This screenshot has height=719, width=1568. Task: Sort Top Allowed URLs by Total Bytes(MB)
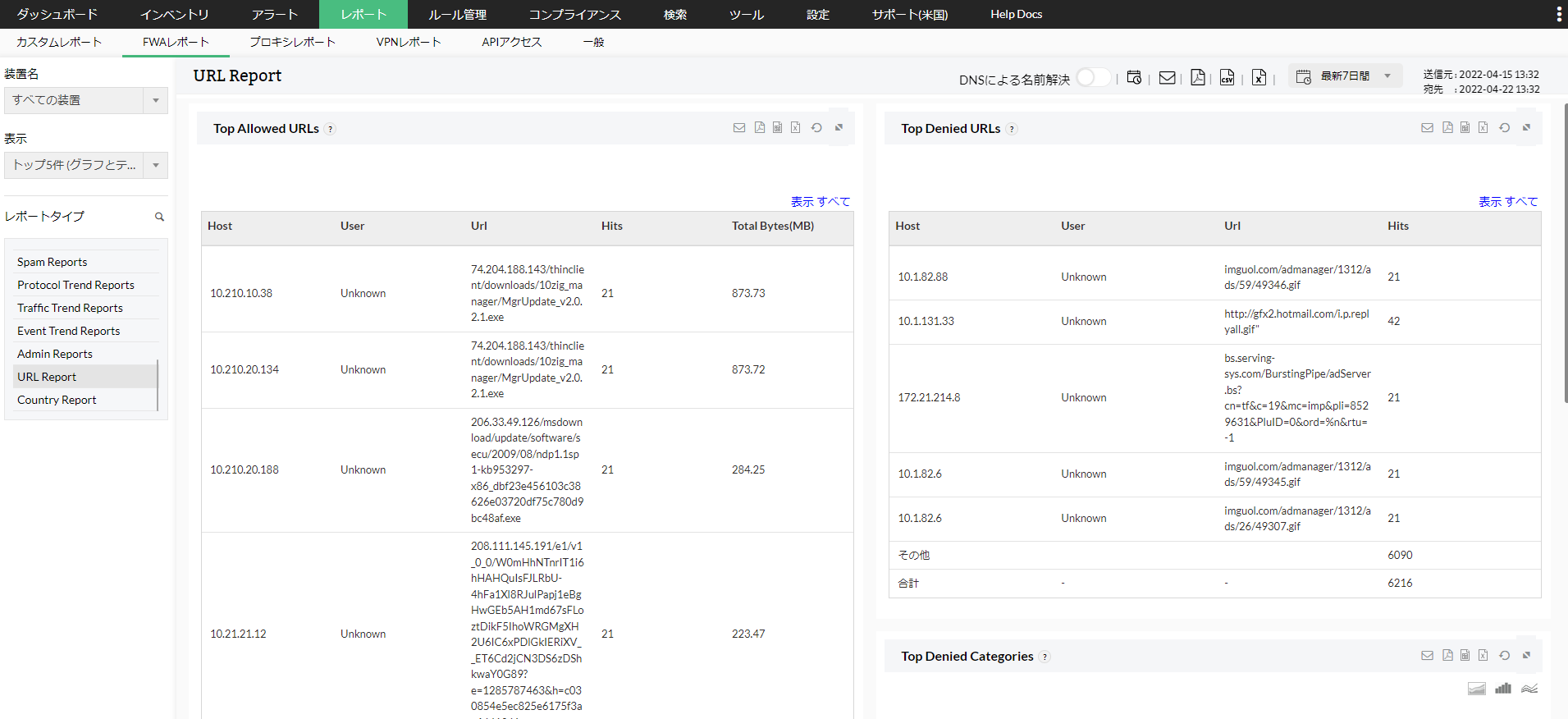coord(773,226)
